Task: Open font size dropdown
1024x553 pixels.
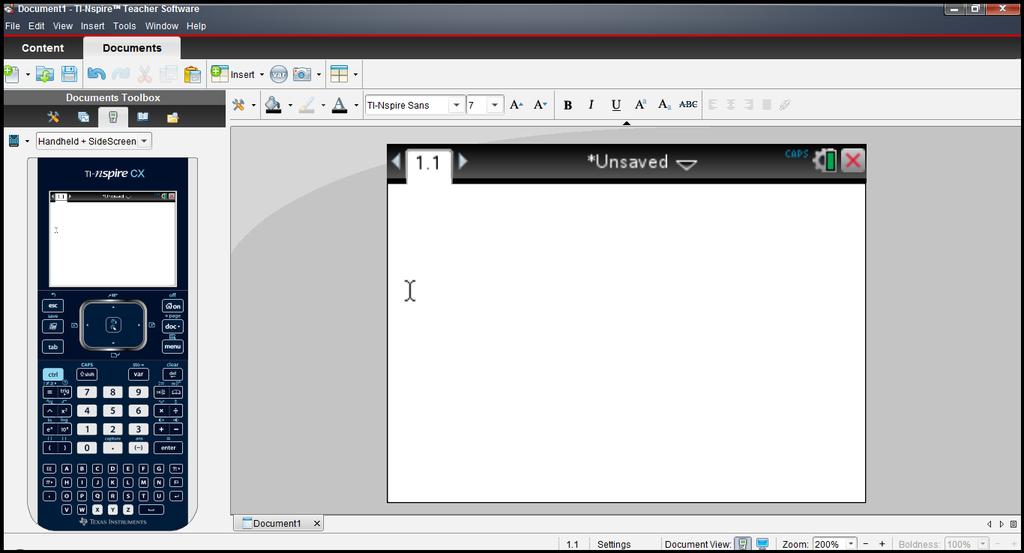Action: click(494, 104)
